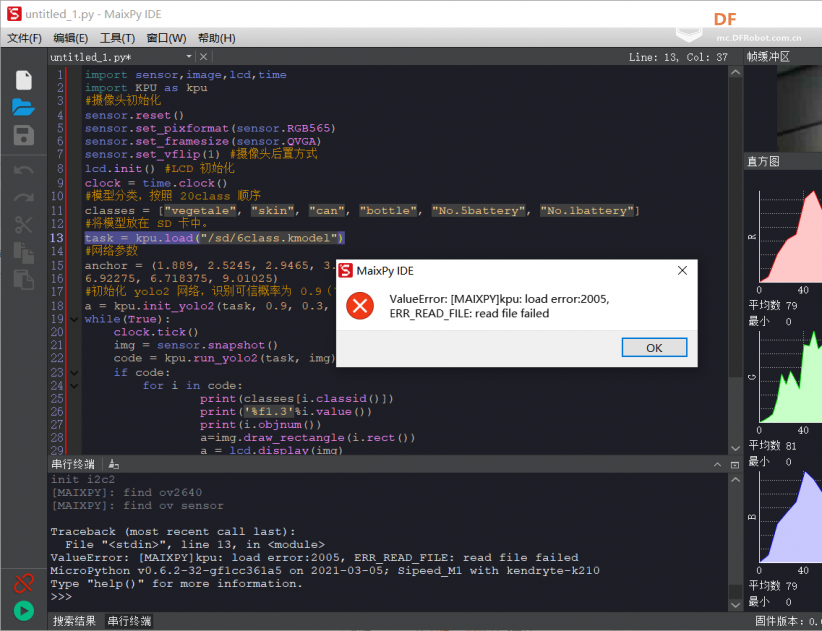Click the >>> prompt in terminal

click(x=61, y=597)
